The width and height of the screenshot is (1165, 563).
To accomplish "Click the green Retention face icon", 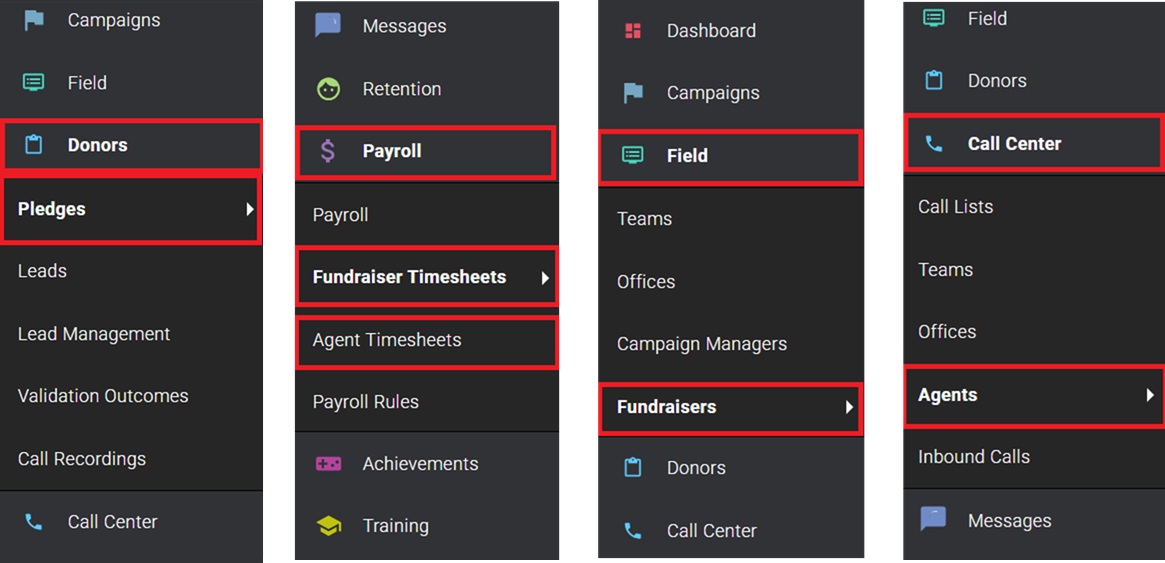I will point(328,89).
